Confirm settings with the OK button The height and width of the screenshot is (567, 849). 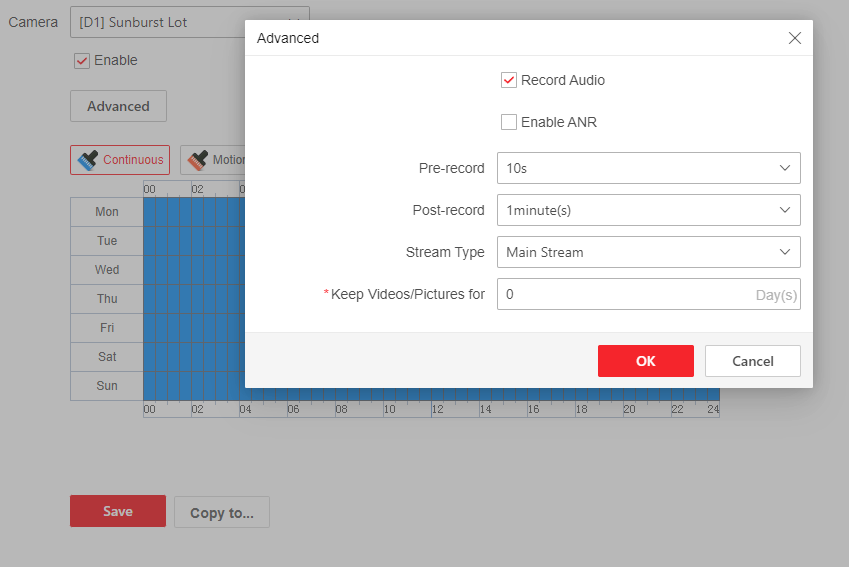[x=645, y=361]
